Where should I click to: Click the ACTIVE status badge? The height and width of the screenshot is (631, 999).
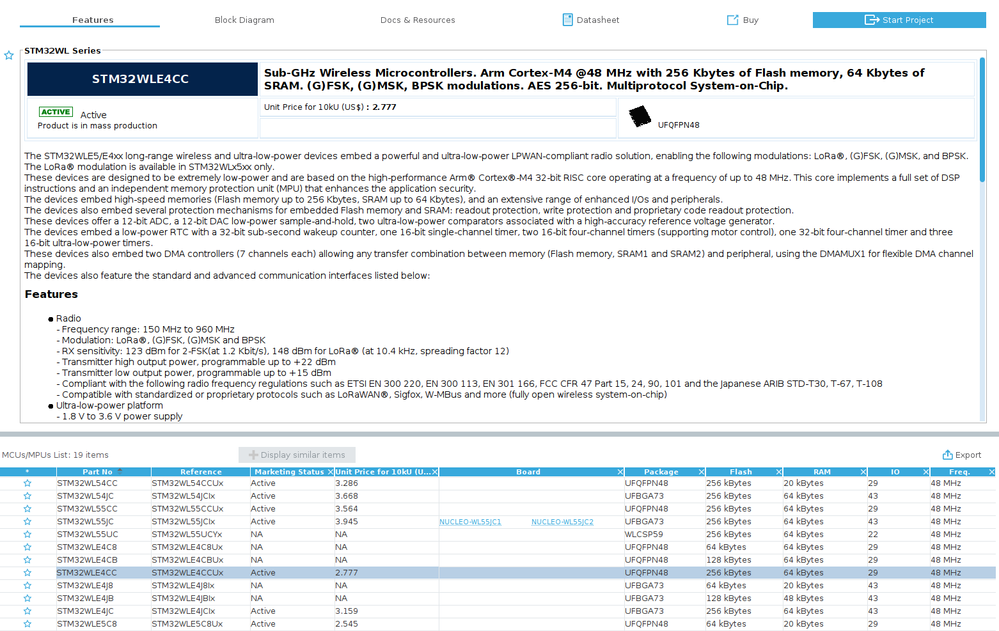point(56,112)
